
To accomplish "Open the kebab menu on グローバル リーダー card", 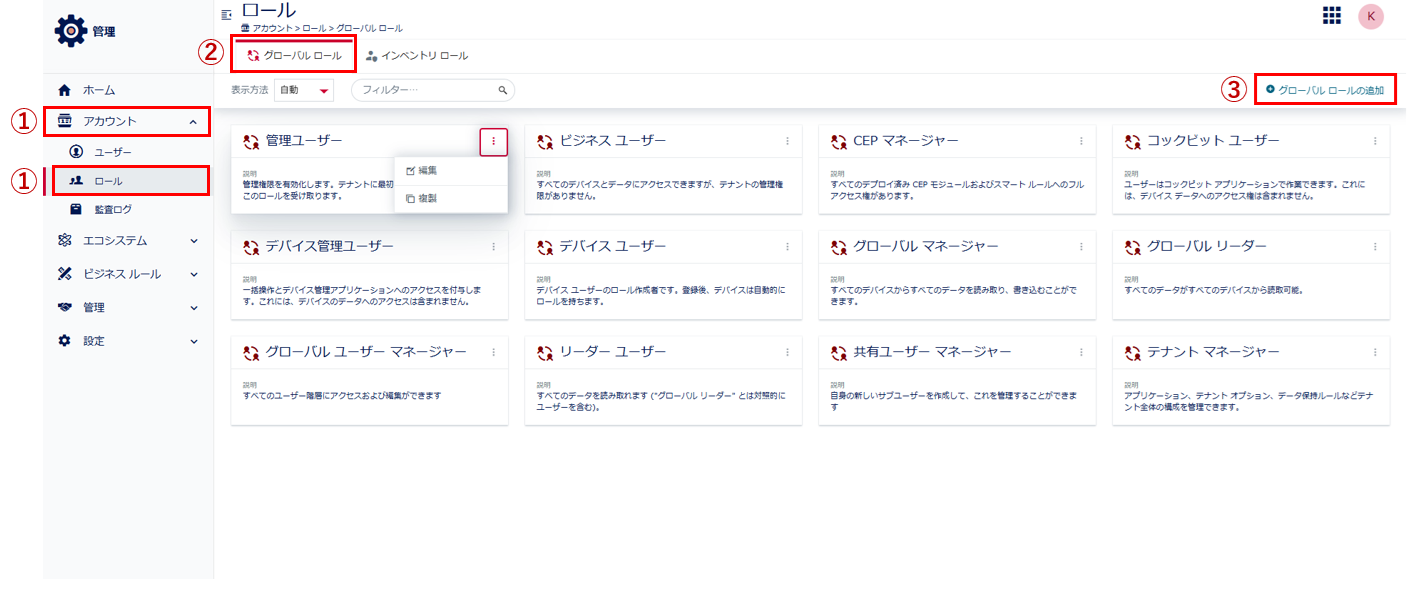I will [1375, 246].
